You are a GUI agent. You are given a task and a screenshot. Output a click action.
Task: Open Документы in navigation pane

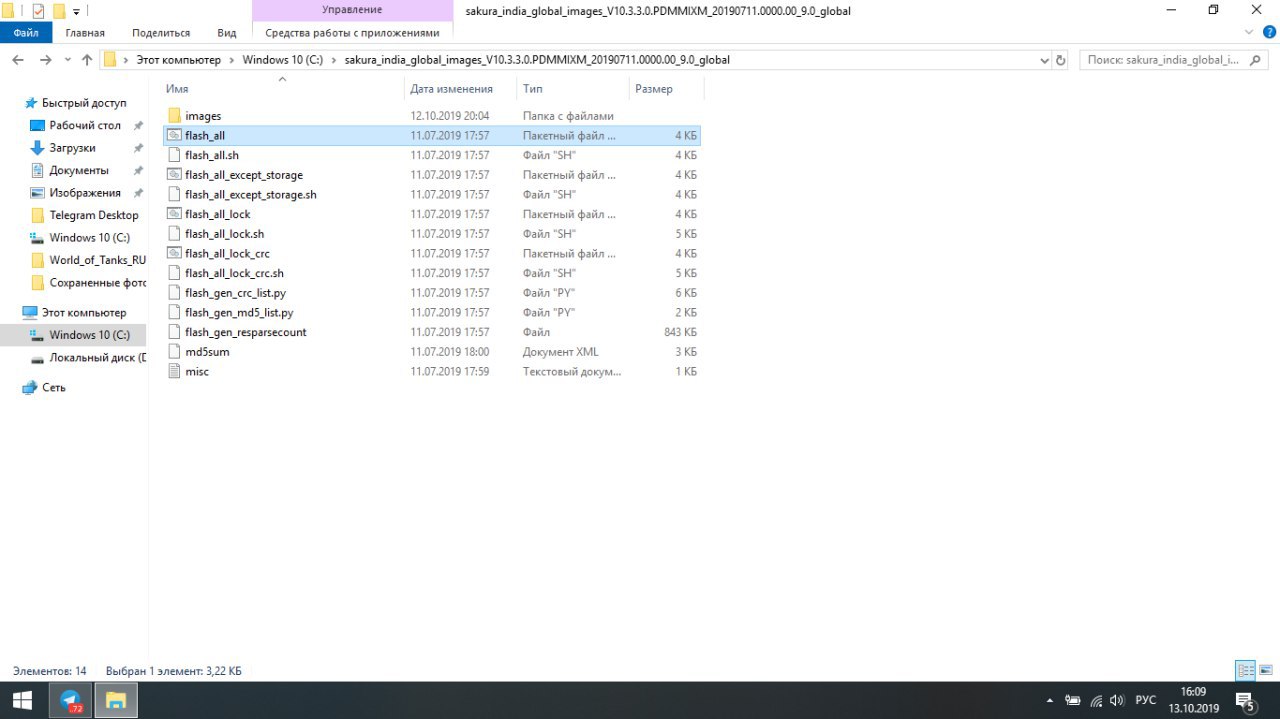tap(79, 170)
